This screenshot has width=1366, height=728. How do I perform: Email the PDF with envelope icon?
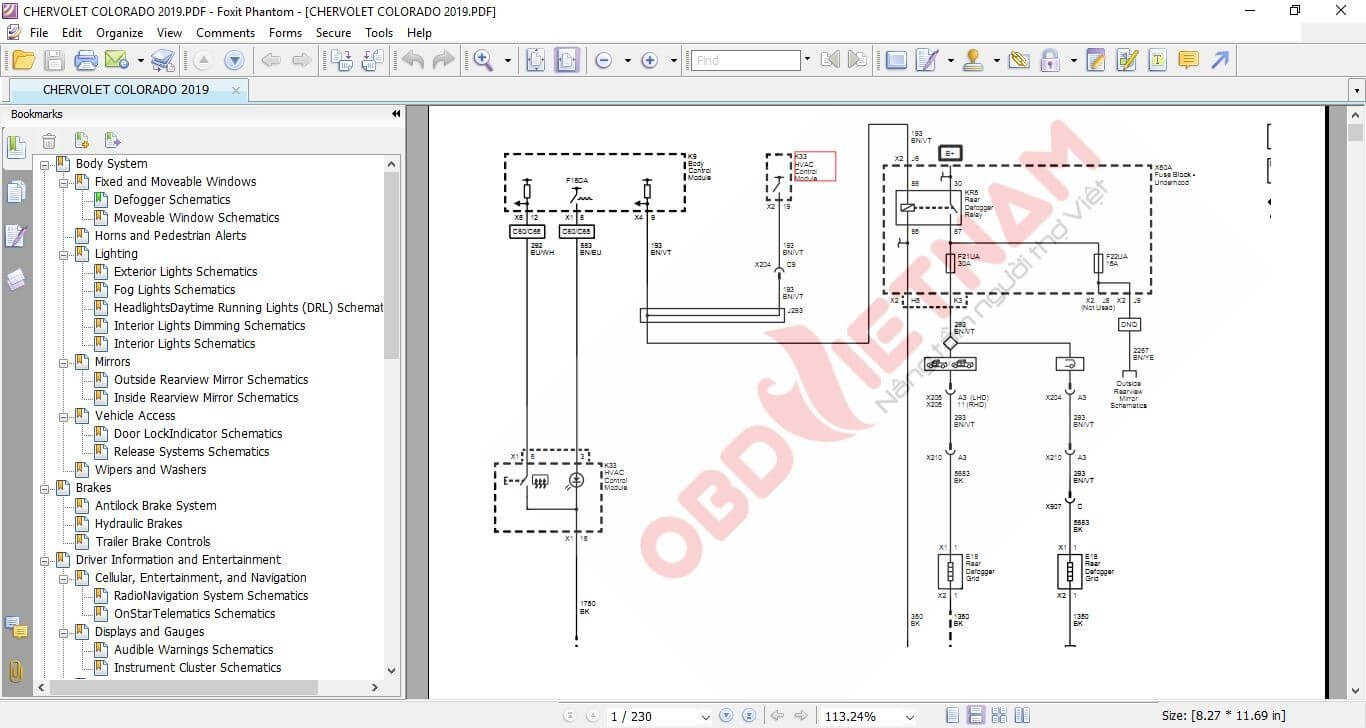click(x=116, y=60)
